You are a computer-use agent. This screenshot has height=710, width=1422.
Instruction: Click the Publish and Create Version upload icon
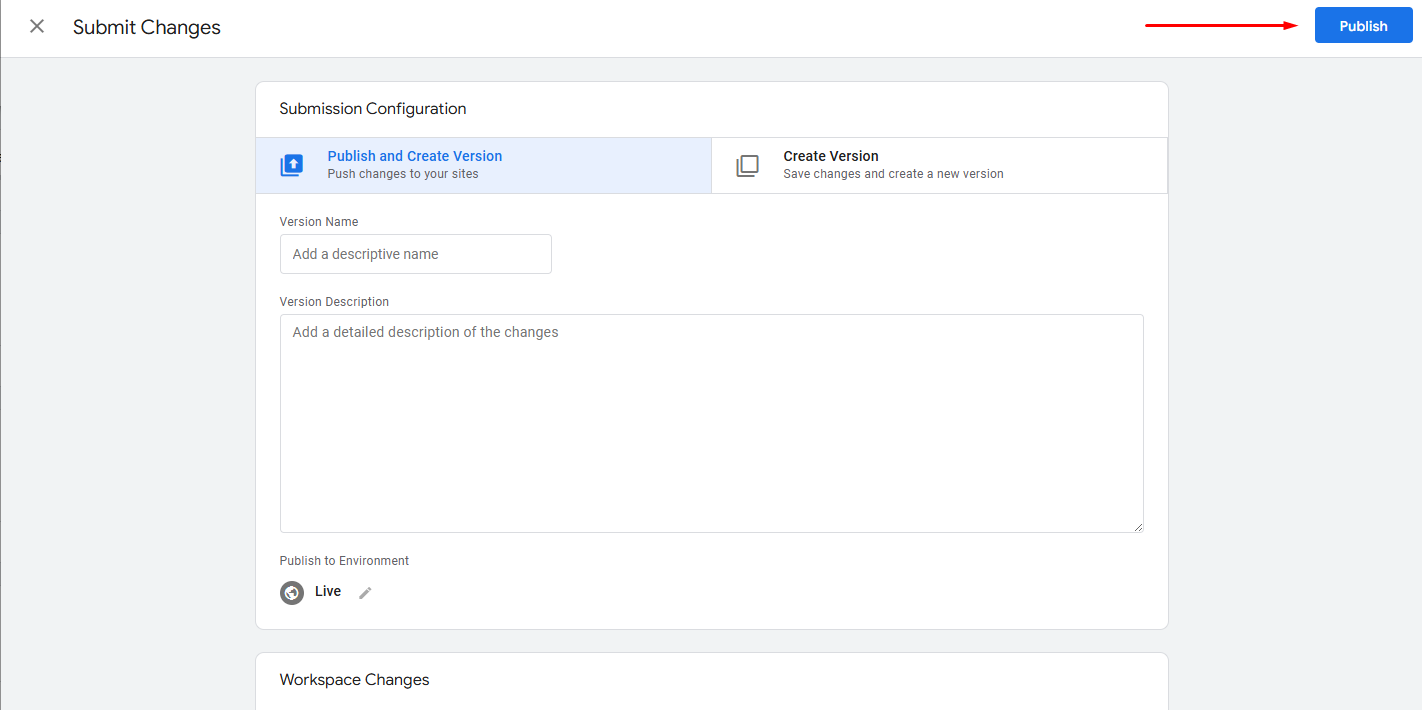coord(291,166)
